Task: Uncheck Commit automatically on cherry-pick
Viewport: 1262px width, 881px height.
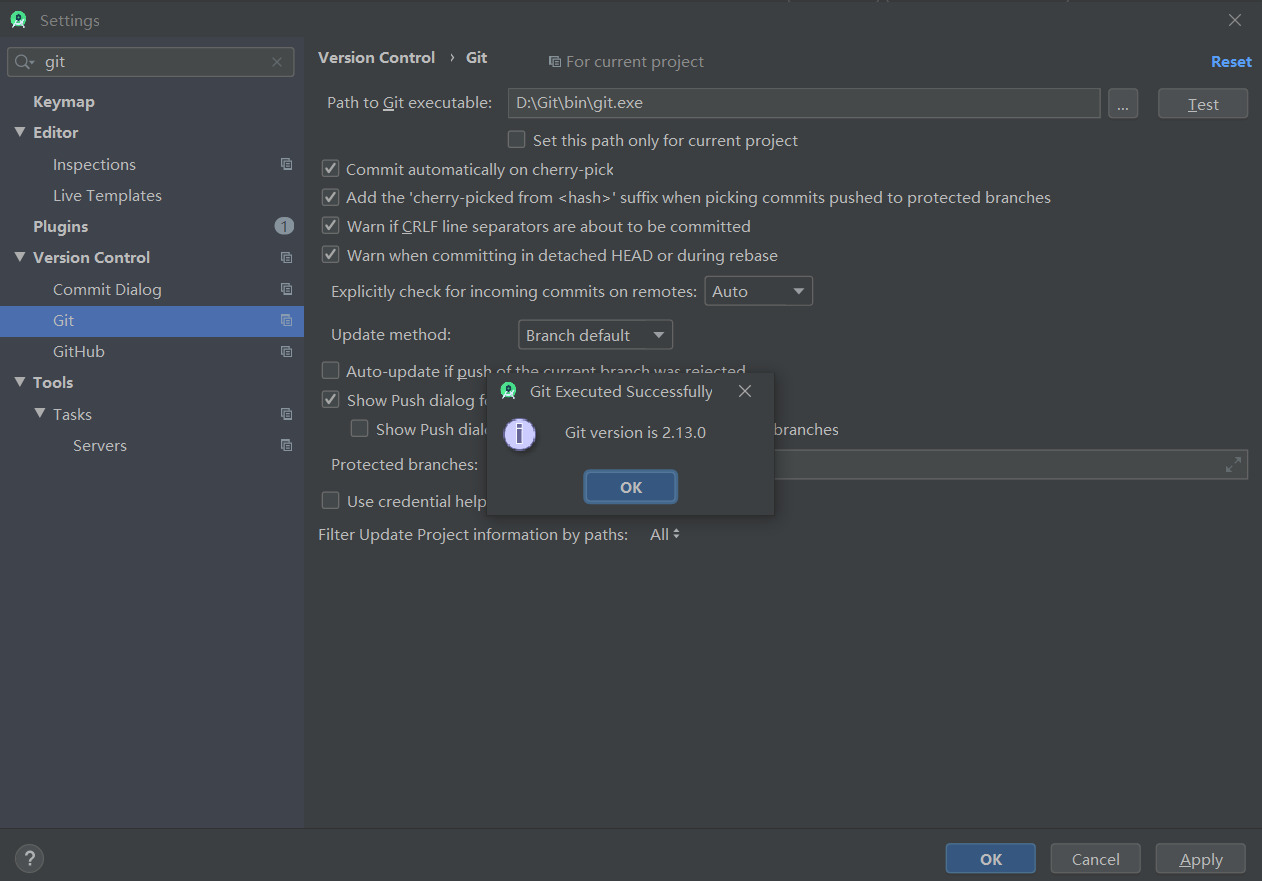Action: pyautogui.click(x=330, y=169)
